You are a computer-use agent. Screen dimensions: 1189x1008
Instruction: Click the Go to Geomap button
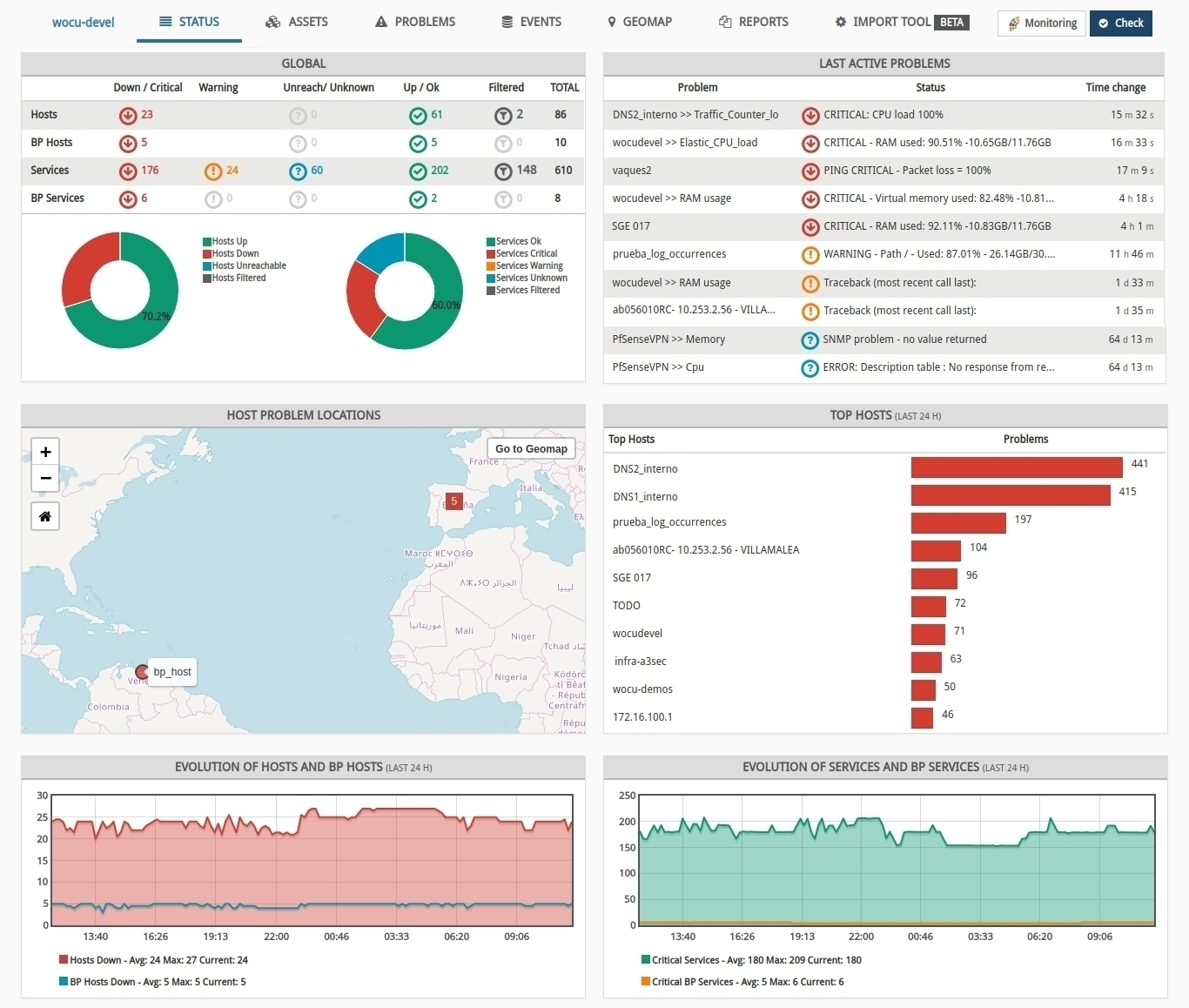coord(531,449)
